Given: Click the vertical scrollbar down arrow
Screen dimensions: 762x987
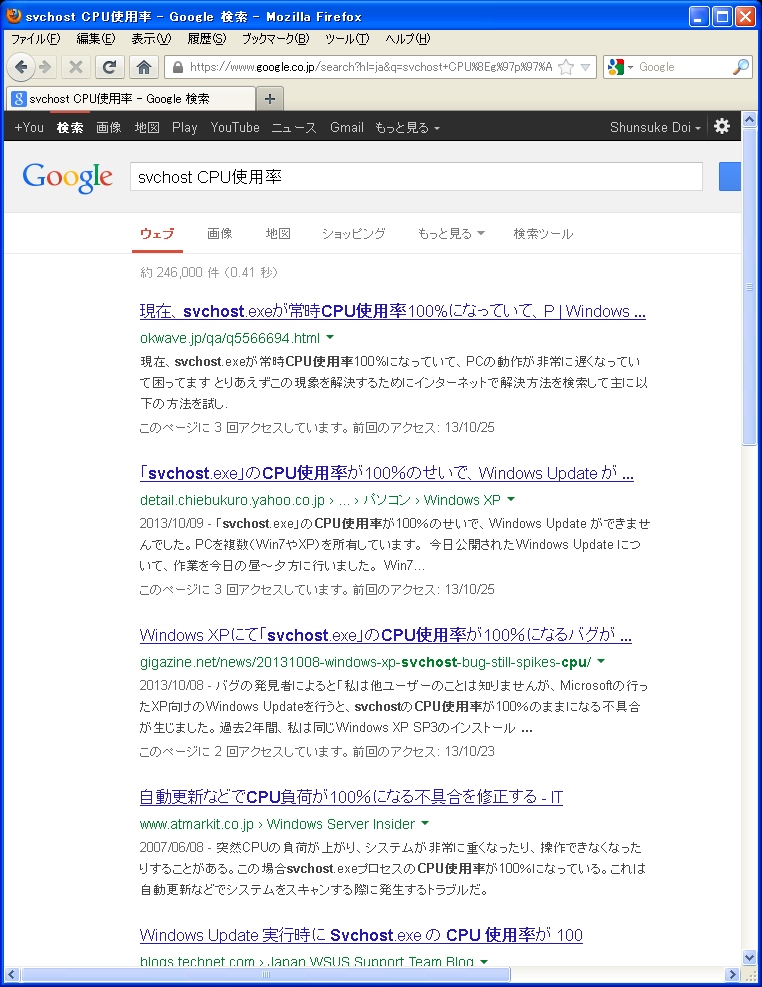Looking at the screenshot, I should (750, 957).
